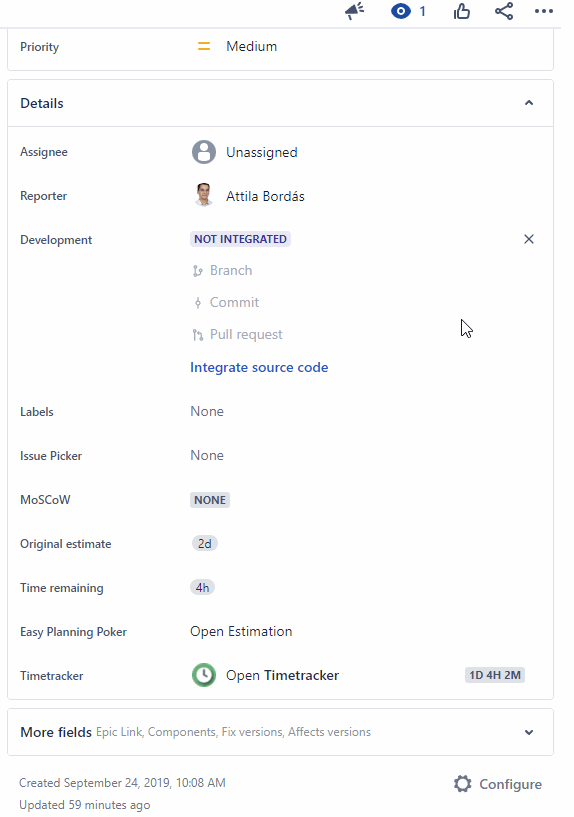574x817 pixels.
Task: Click Attila Bordás reporter avatar
Action: pos(204,195)
